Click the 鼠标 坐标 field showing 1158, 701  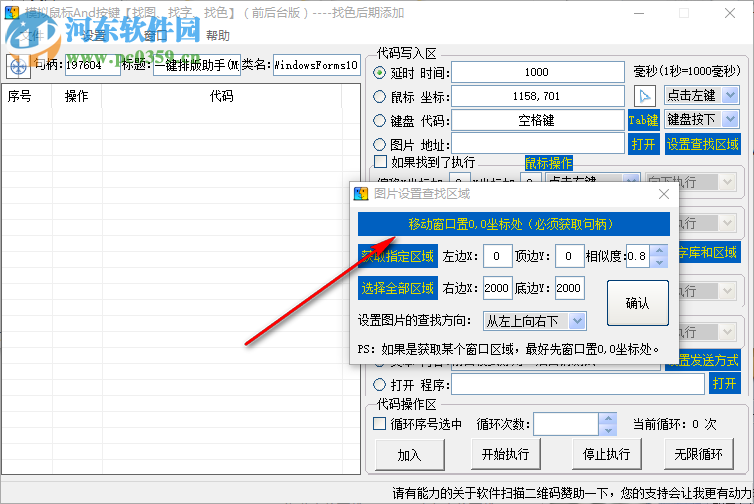point(538,96)
